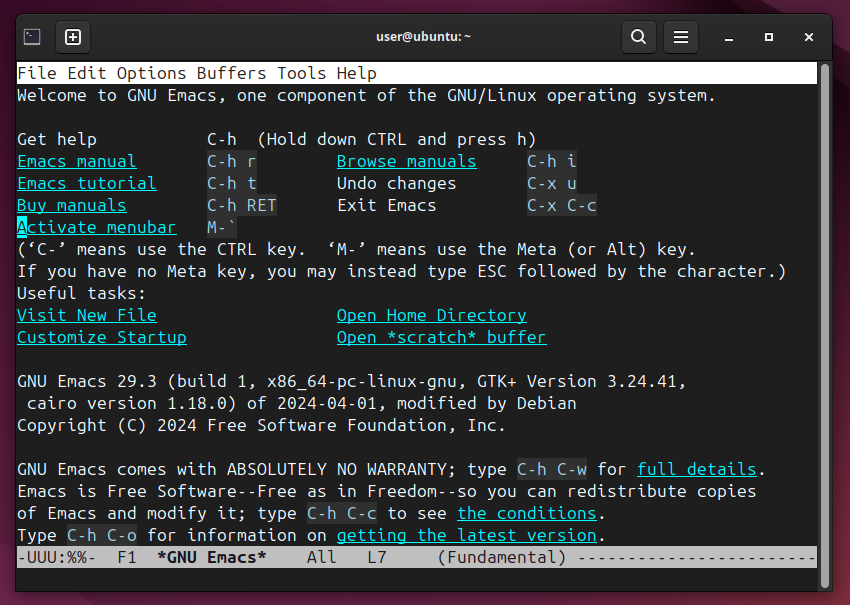
Task: Click the L7 line number indicator
Action: point(377,557)
